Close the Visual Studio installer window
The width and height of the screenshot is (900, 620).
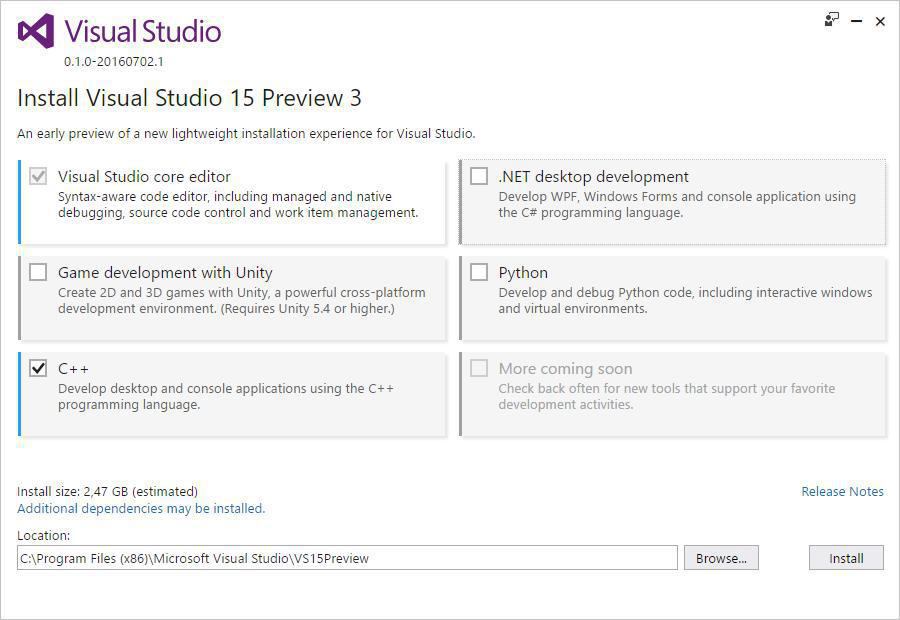click(880, 21)
